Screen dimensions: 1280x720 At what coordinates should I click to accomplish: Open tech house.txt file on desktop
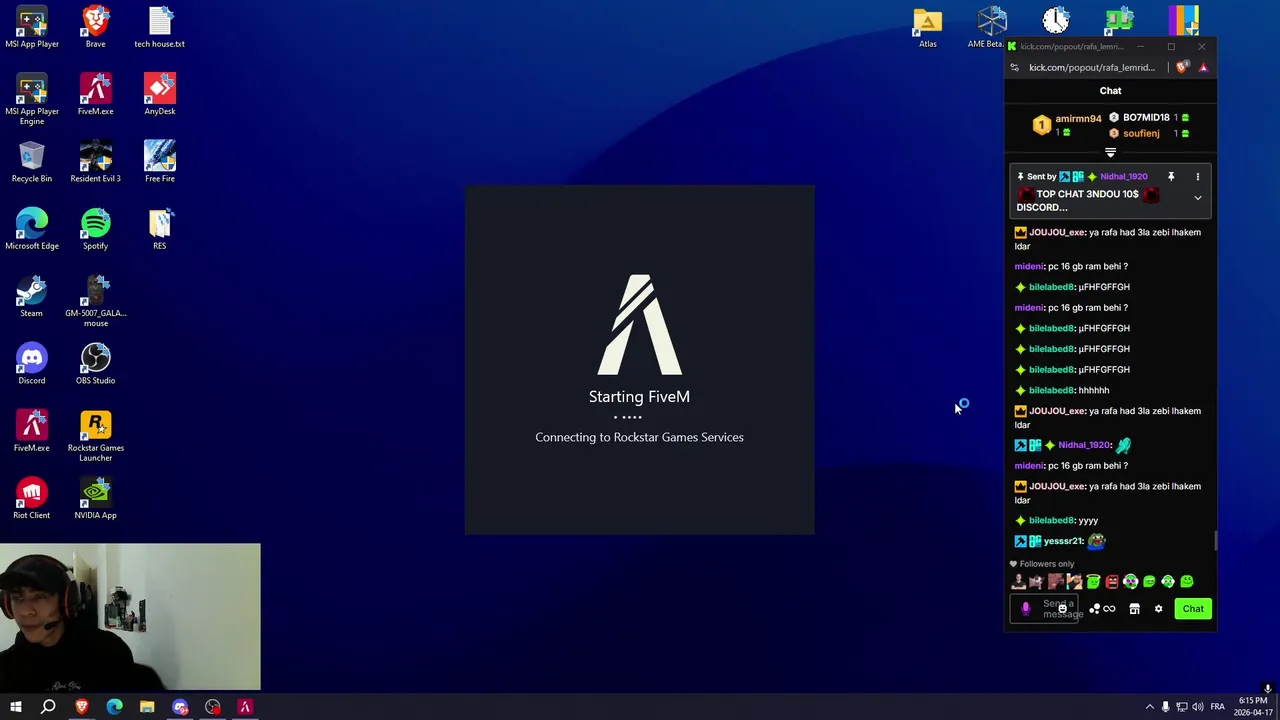tap(159, 27)
